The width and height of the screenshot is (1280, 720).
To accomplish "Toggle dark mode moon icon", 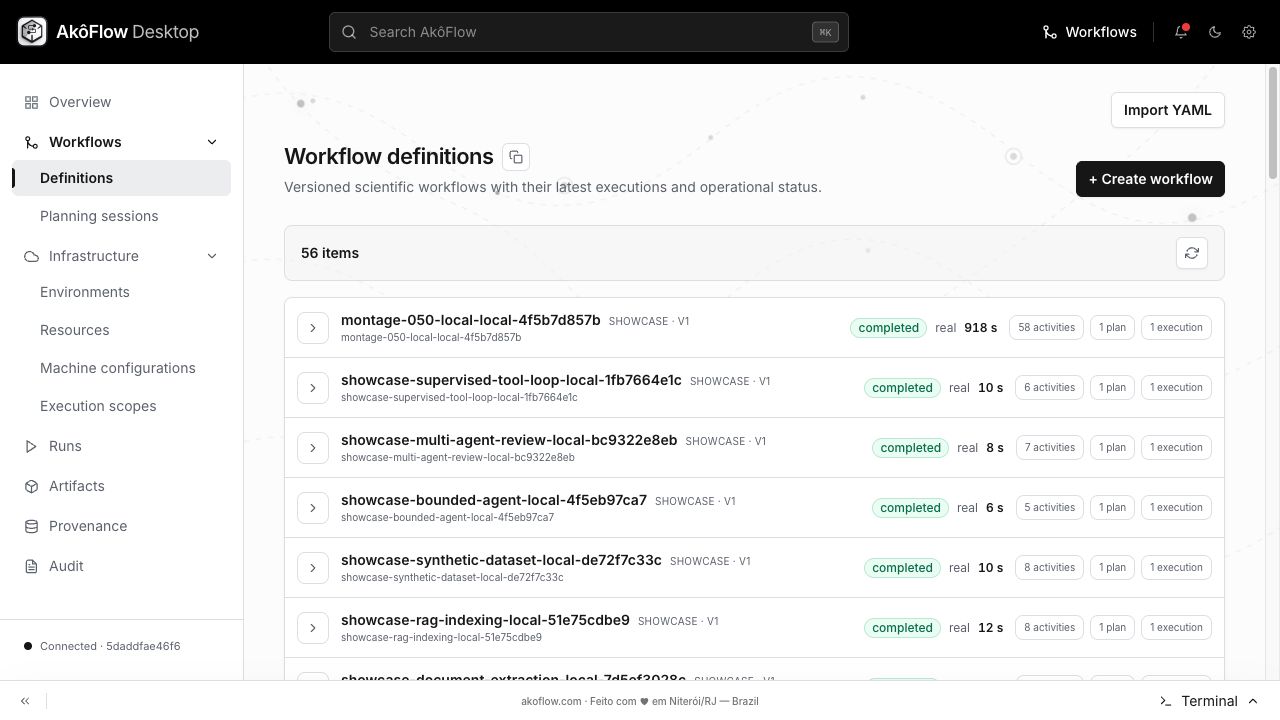I will click(x=1215, y=32).
